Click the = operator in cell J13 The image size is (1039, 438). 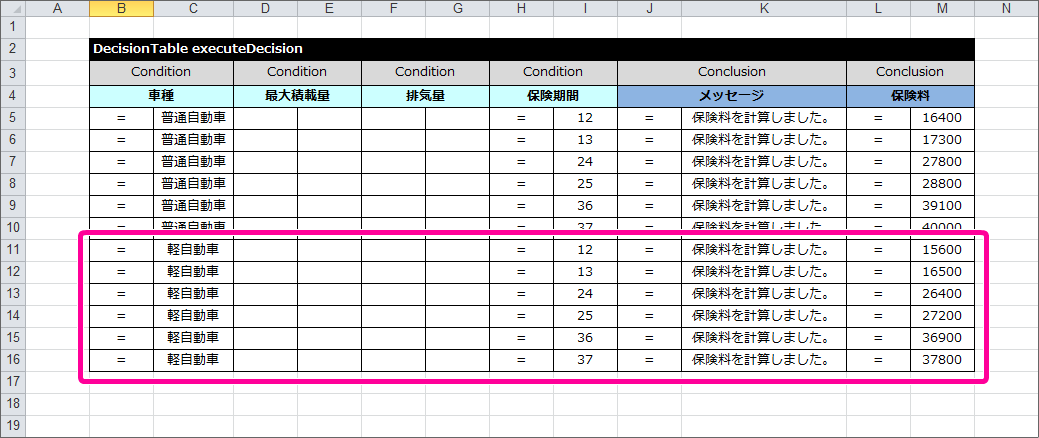(x=649, y=294)
